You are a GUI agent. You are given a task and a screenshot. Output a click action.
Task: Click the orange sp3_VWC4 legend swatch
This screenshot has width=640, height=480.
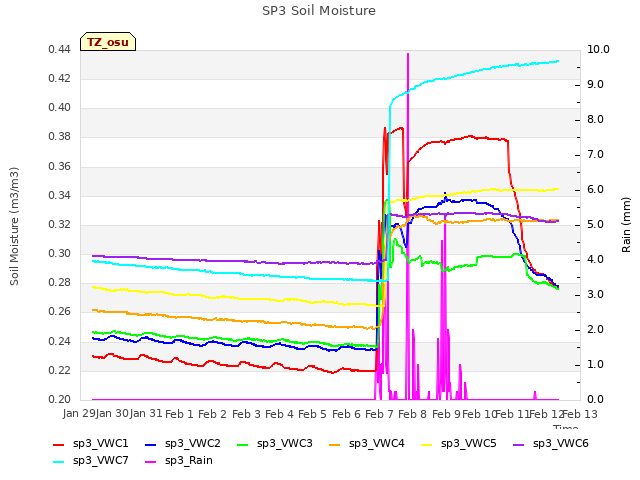335,444
